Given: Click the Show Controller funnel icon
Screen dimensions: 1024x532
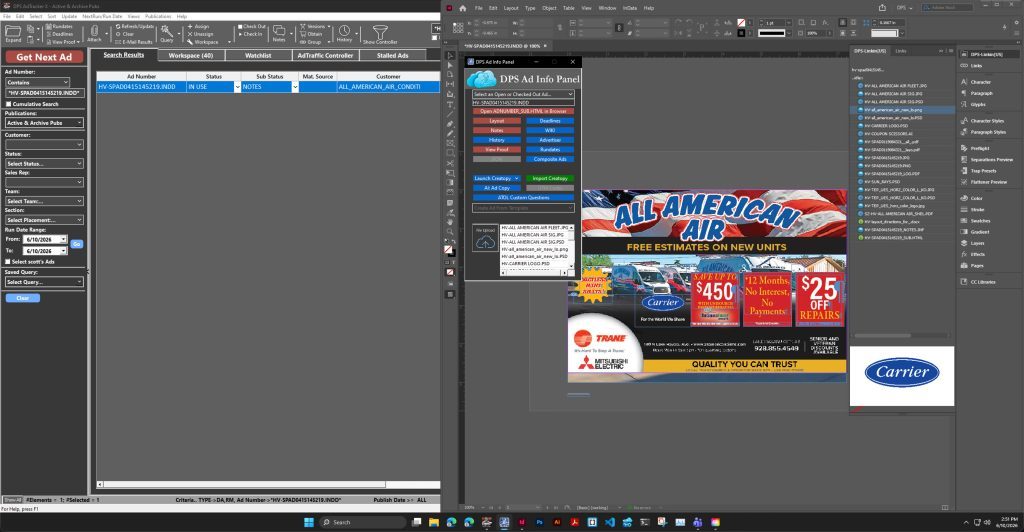Looking at the screenshot, I should [380, 31].
